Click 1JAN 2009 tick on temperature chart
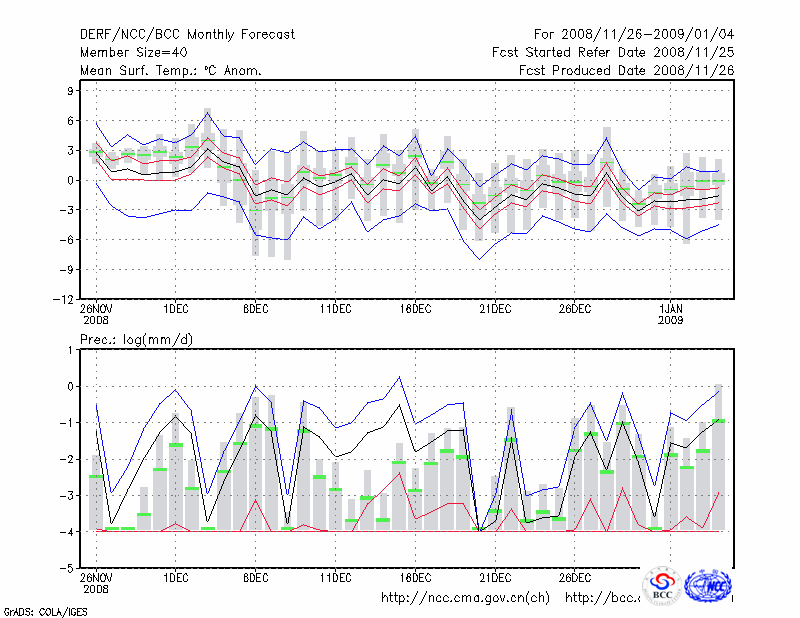Viewport: 800px width, 618px height. click(673, 314)
